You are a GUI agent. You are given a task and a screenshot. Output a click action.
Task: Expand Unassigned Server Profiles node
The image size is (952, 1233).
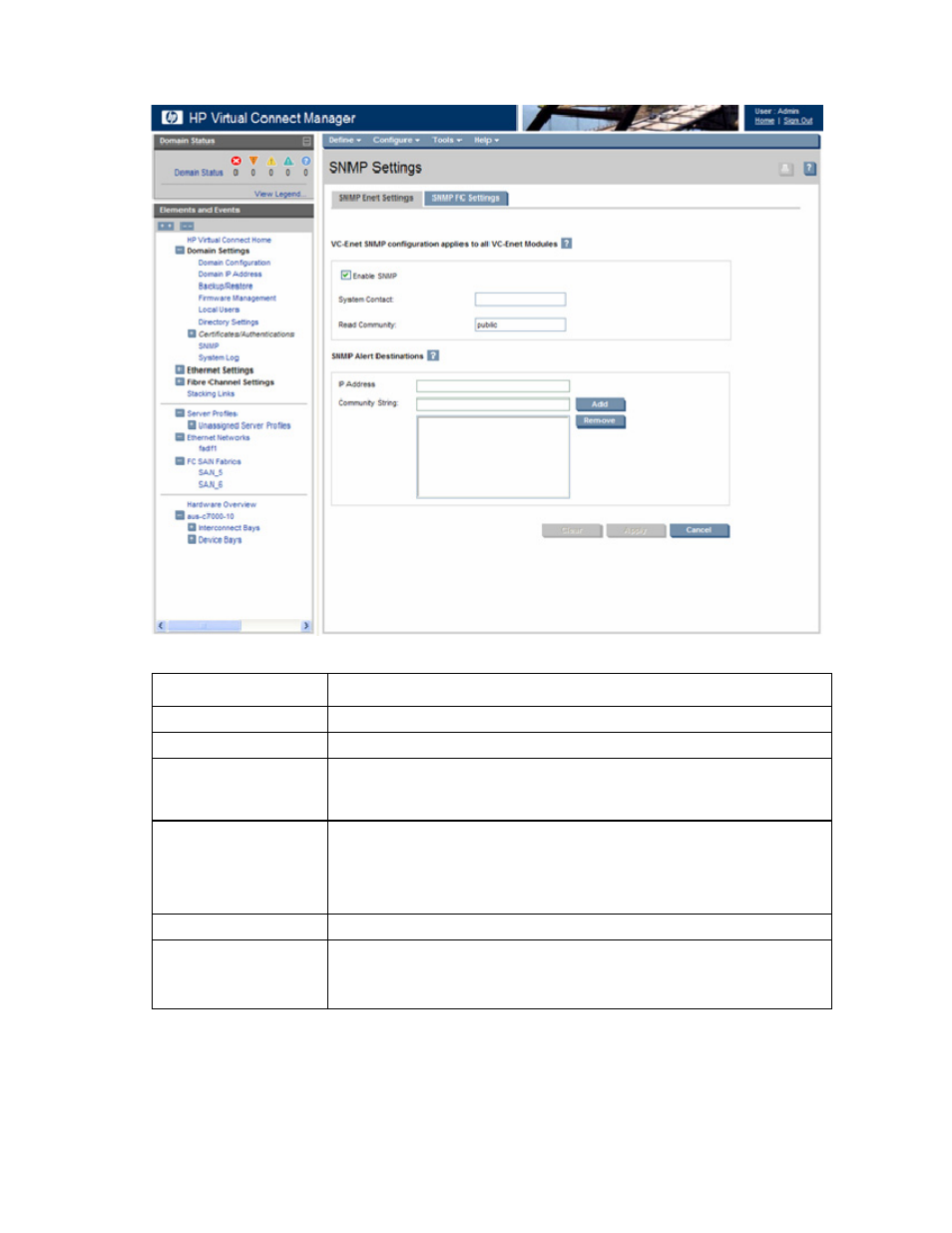coord(192,424)
